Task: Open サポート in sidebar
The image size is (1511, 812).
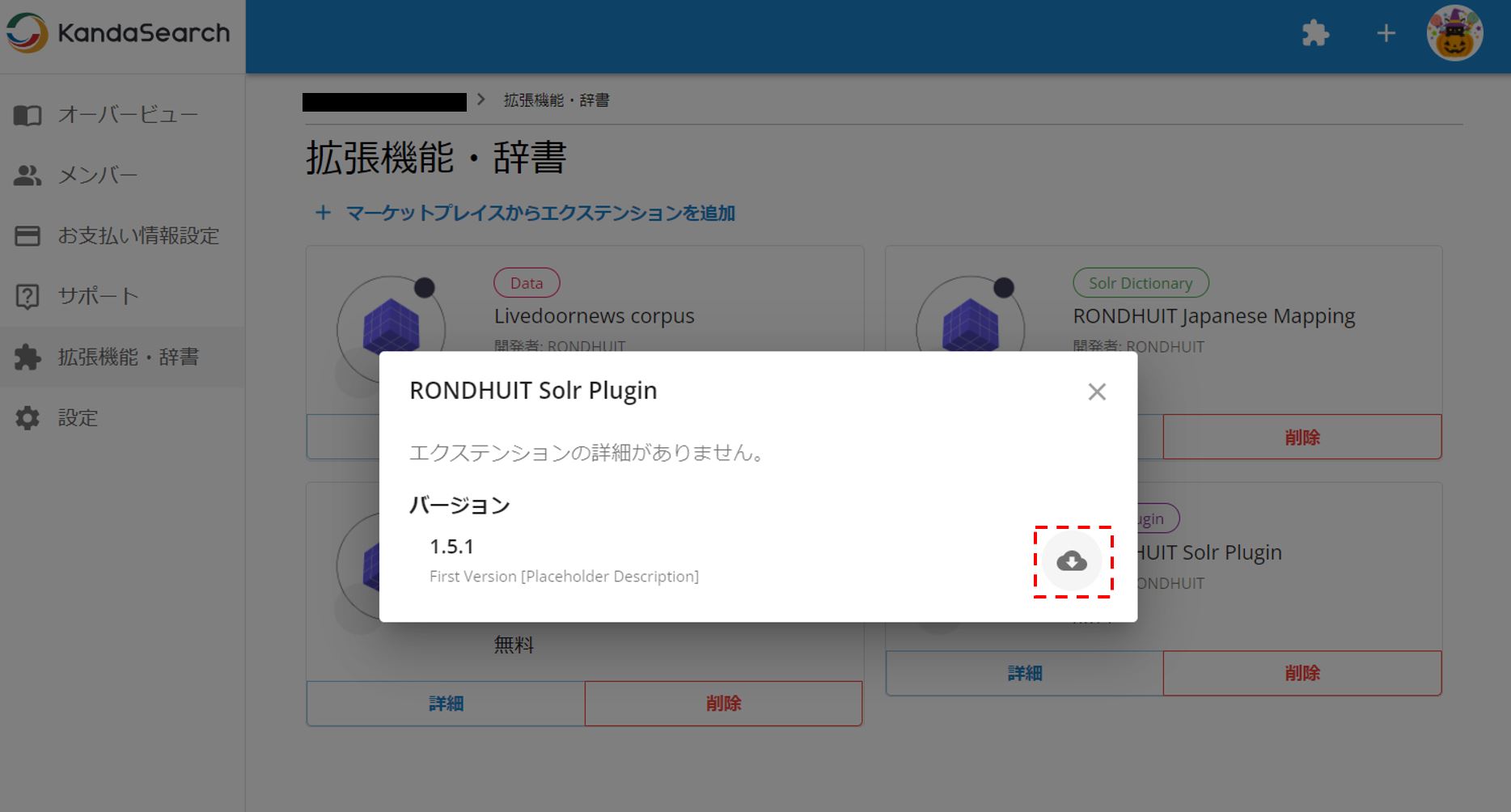Action: 122,297
